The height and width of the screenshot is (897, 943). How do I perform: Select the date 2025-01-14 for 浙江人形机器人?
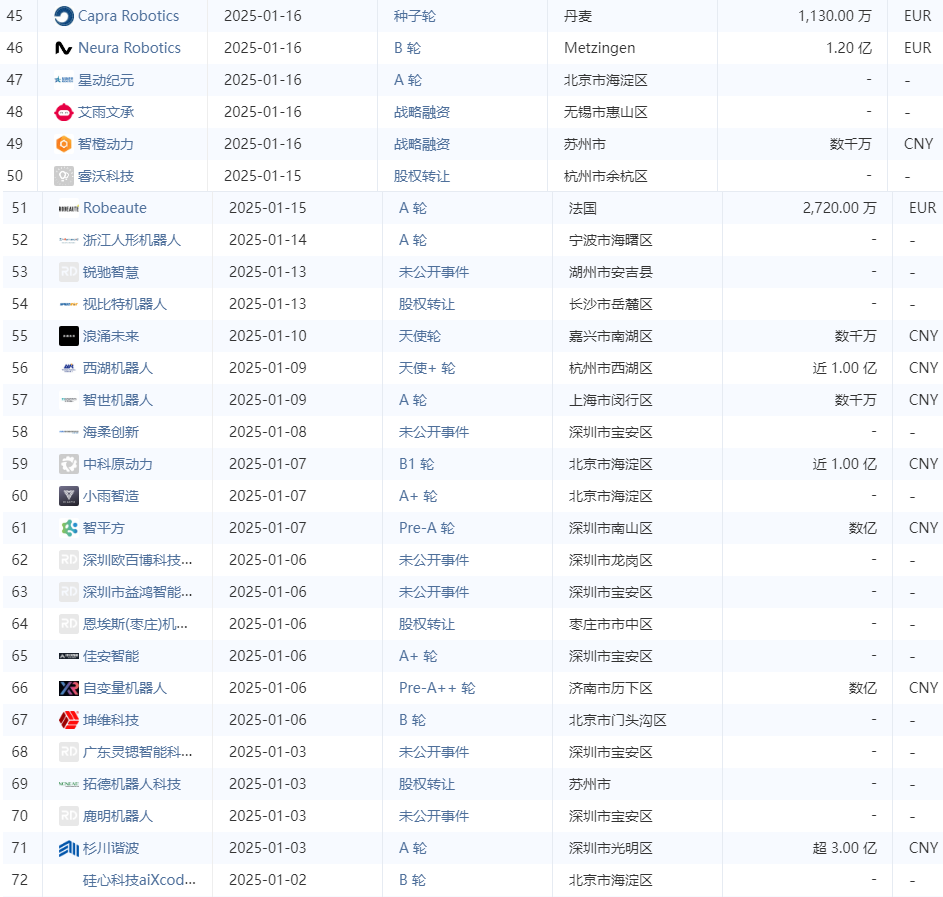tap(268, 240)
